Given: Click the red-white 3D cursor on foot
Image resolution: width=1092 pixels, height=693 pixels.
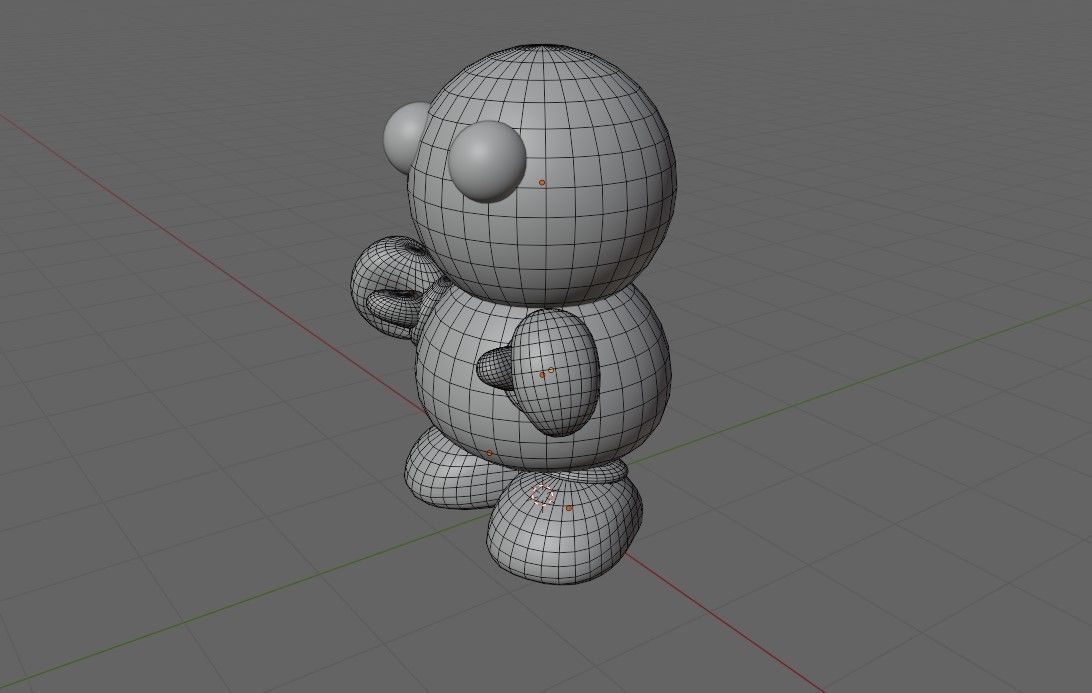Looking at the screenshot, I should tap(543, 495).
